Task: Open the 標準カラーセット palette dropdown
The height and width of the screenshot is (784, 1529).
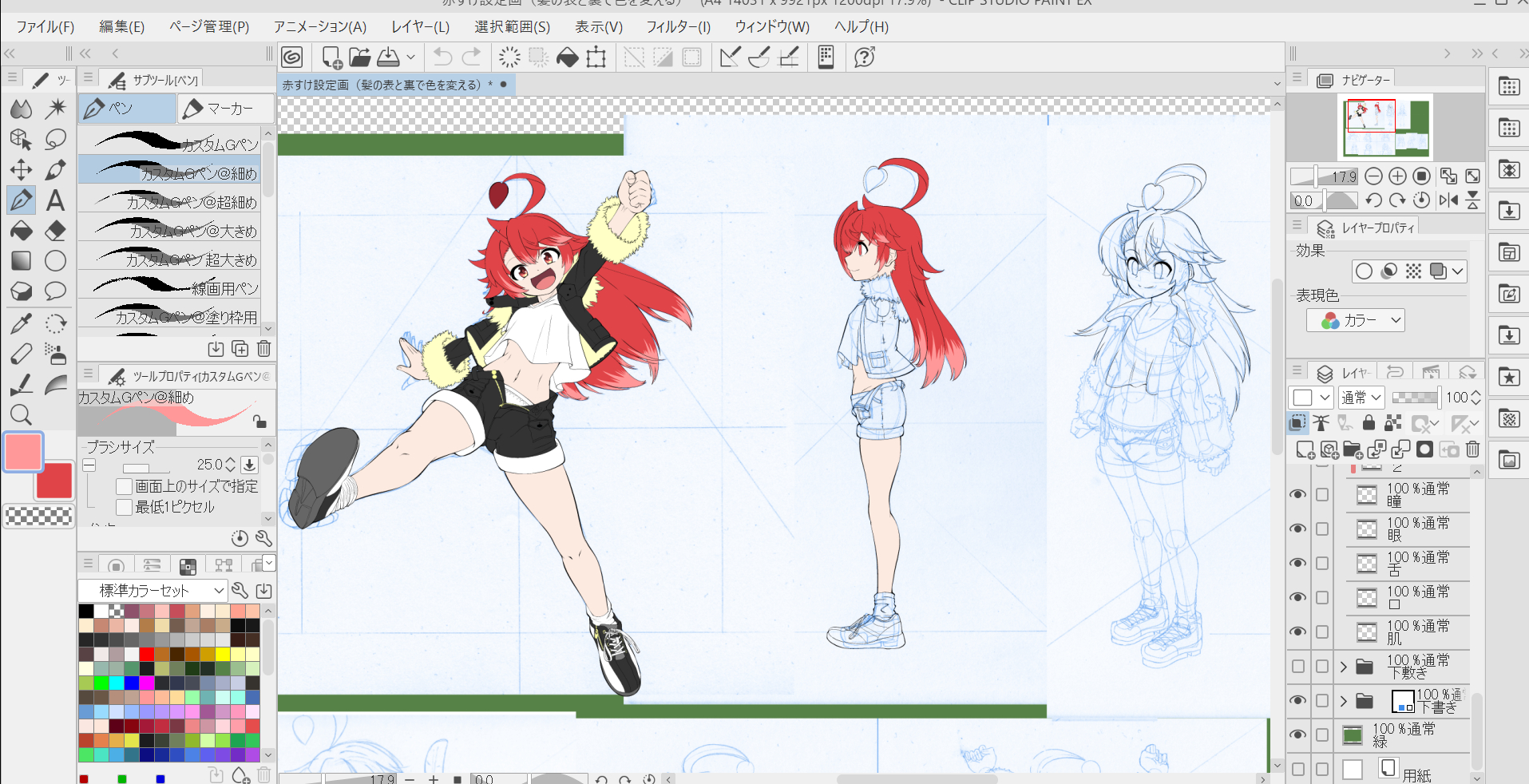Action: point(152,591)
